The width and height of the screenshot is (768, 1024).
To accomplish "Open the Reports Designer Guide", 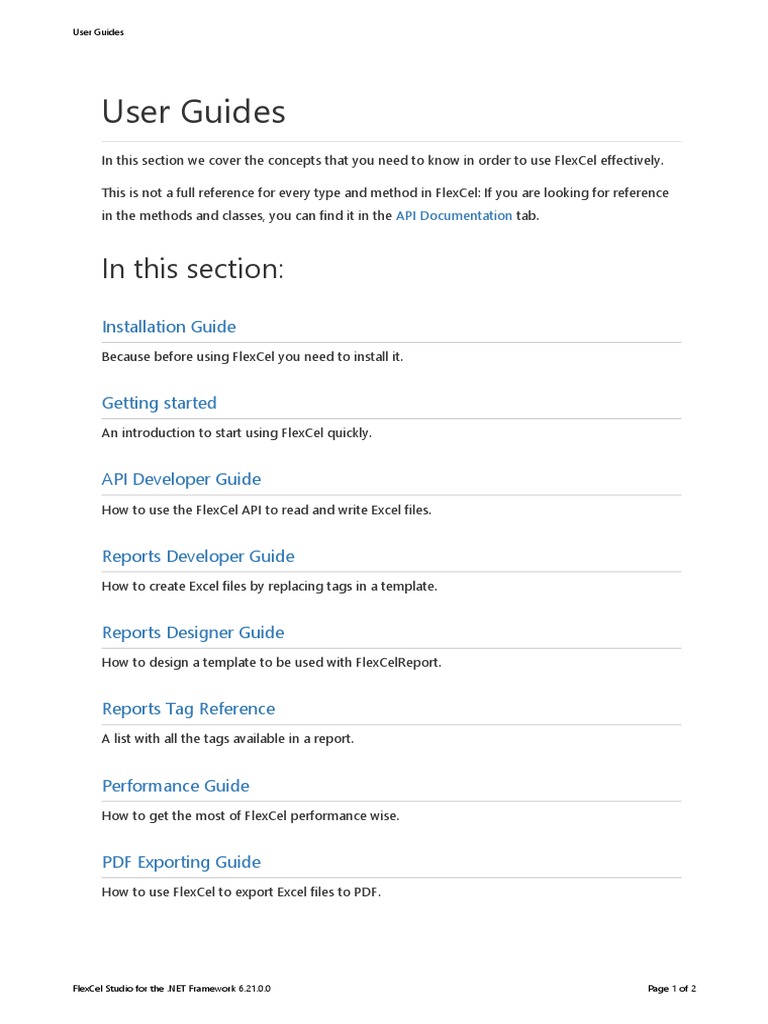I will (x=193, y=633).
